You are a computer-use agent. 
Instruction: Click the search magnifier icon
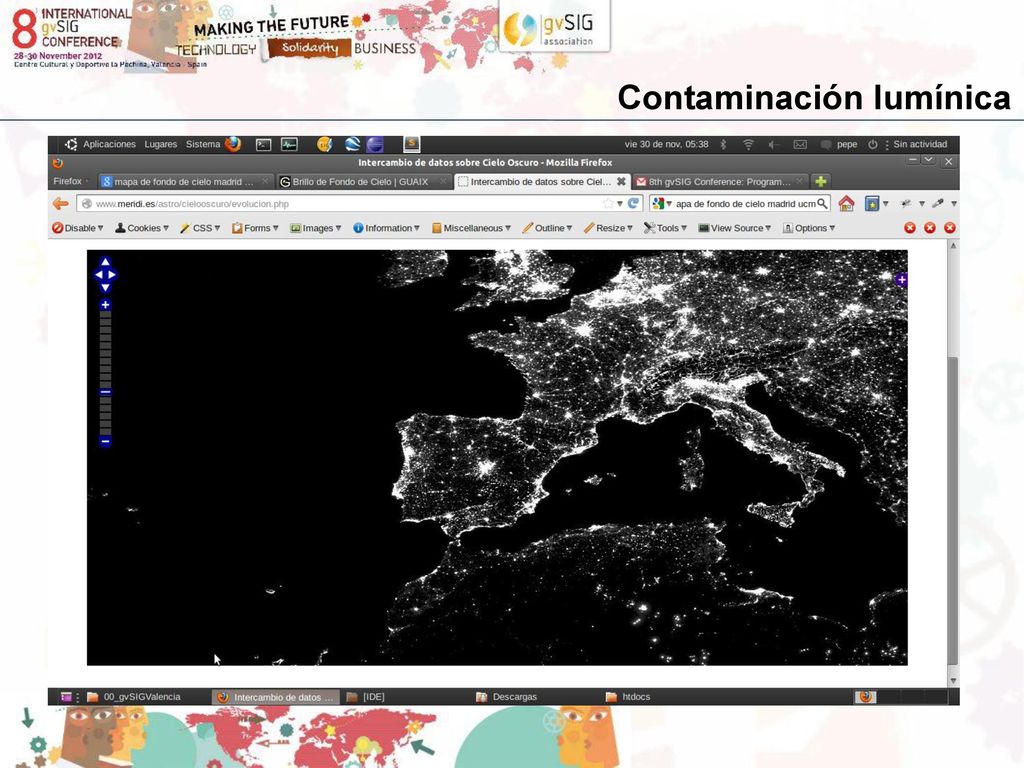pyautogui.click(x=822, y=204)
